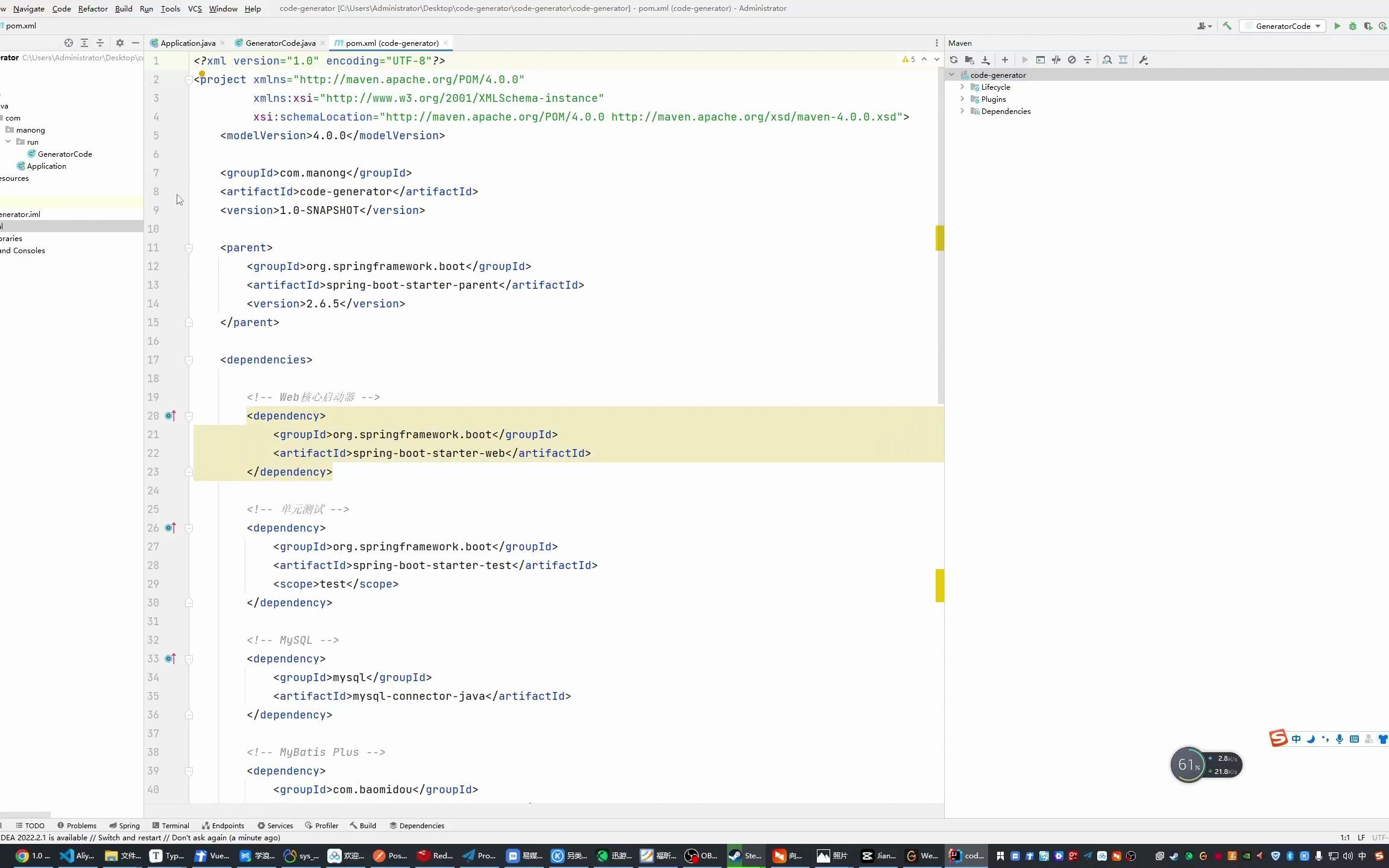This screenshot has width=1389, height=868.
Task: Open OBS from the taskbar
Action: tap(702, 855)
